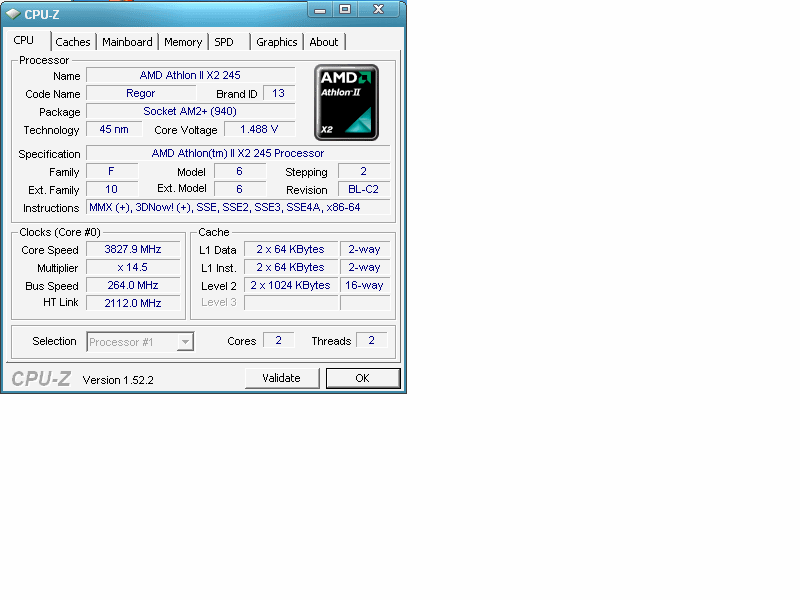Click the Level 2 associativity 16-way
The height and width of the screenshot is (600, 800).
(365, 285)
